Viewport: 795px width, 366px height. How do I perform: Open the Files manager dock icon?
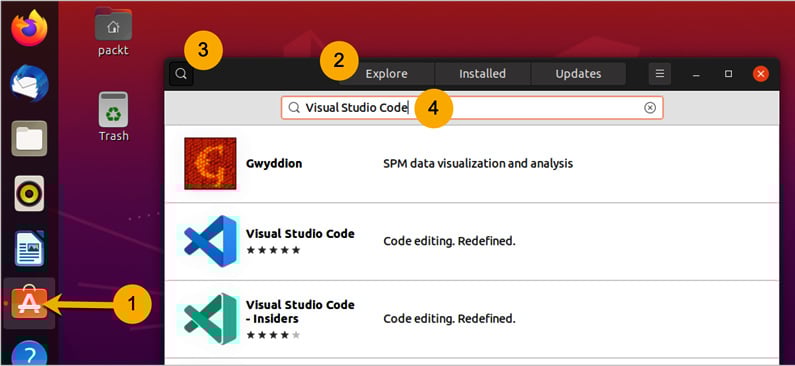pos(29,138)
